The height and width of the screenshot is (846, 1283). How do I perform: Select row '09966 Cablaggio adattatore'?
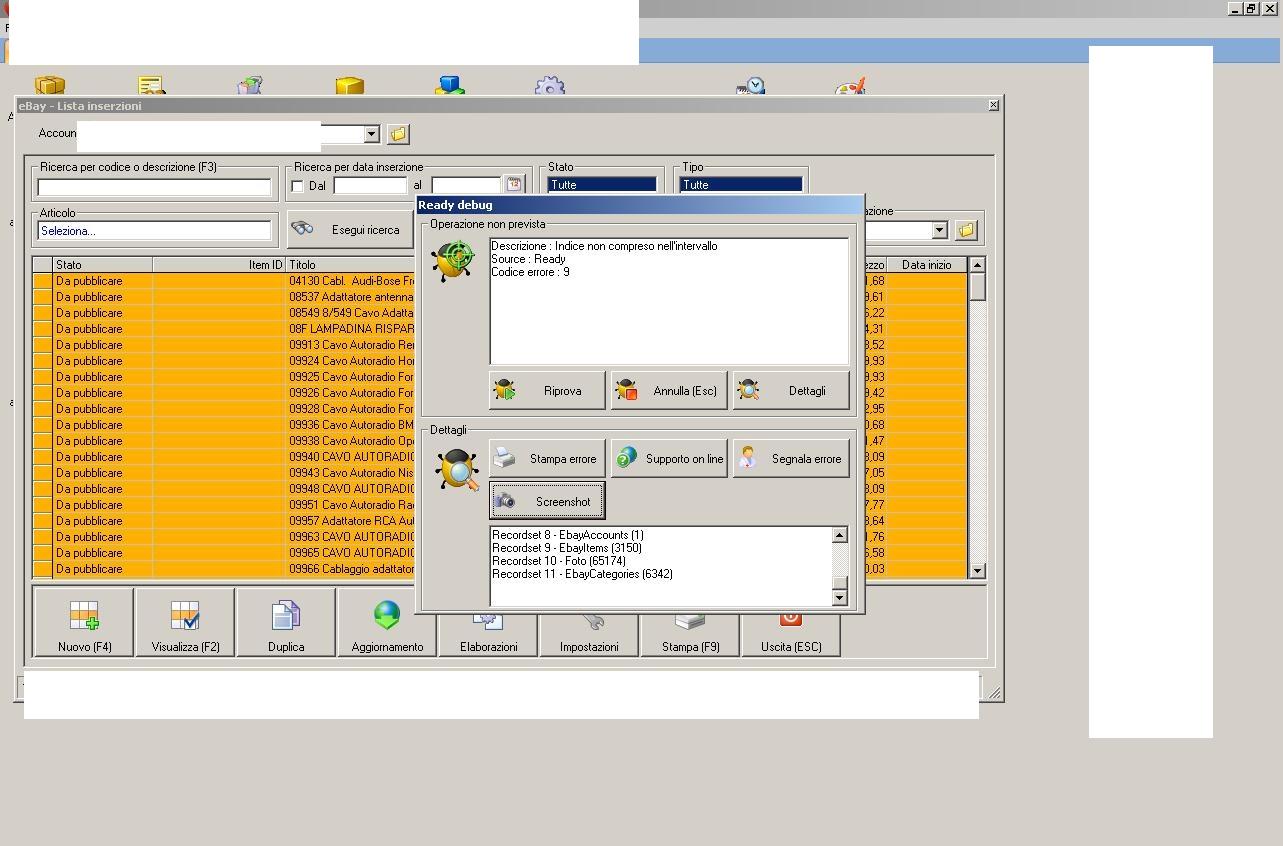pyautogui.click(x=223, y=569)
